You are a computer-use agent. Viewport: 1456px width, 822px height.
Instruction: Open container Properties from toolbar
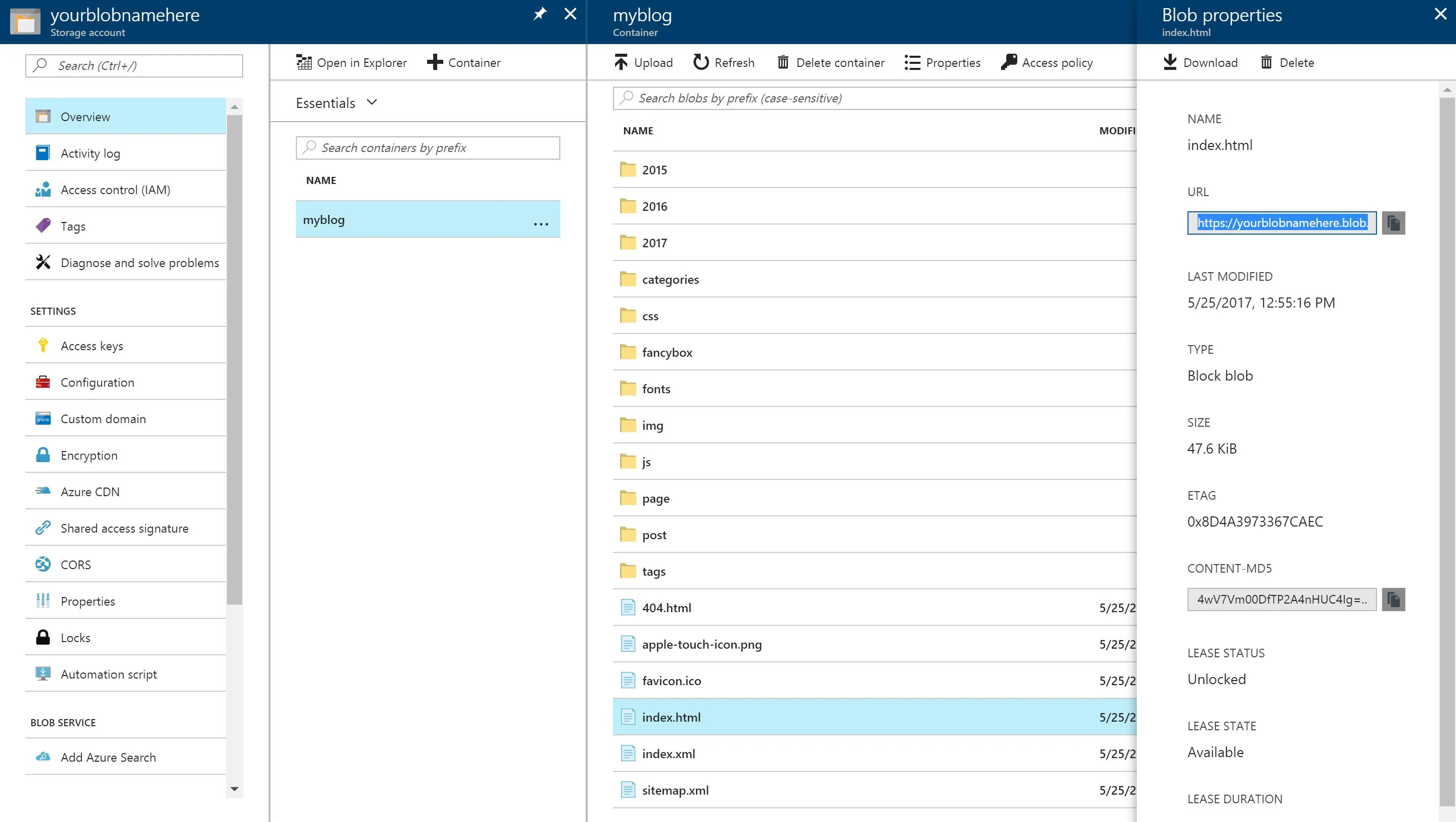pos(942,62)
